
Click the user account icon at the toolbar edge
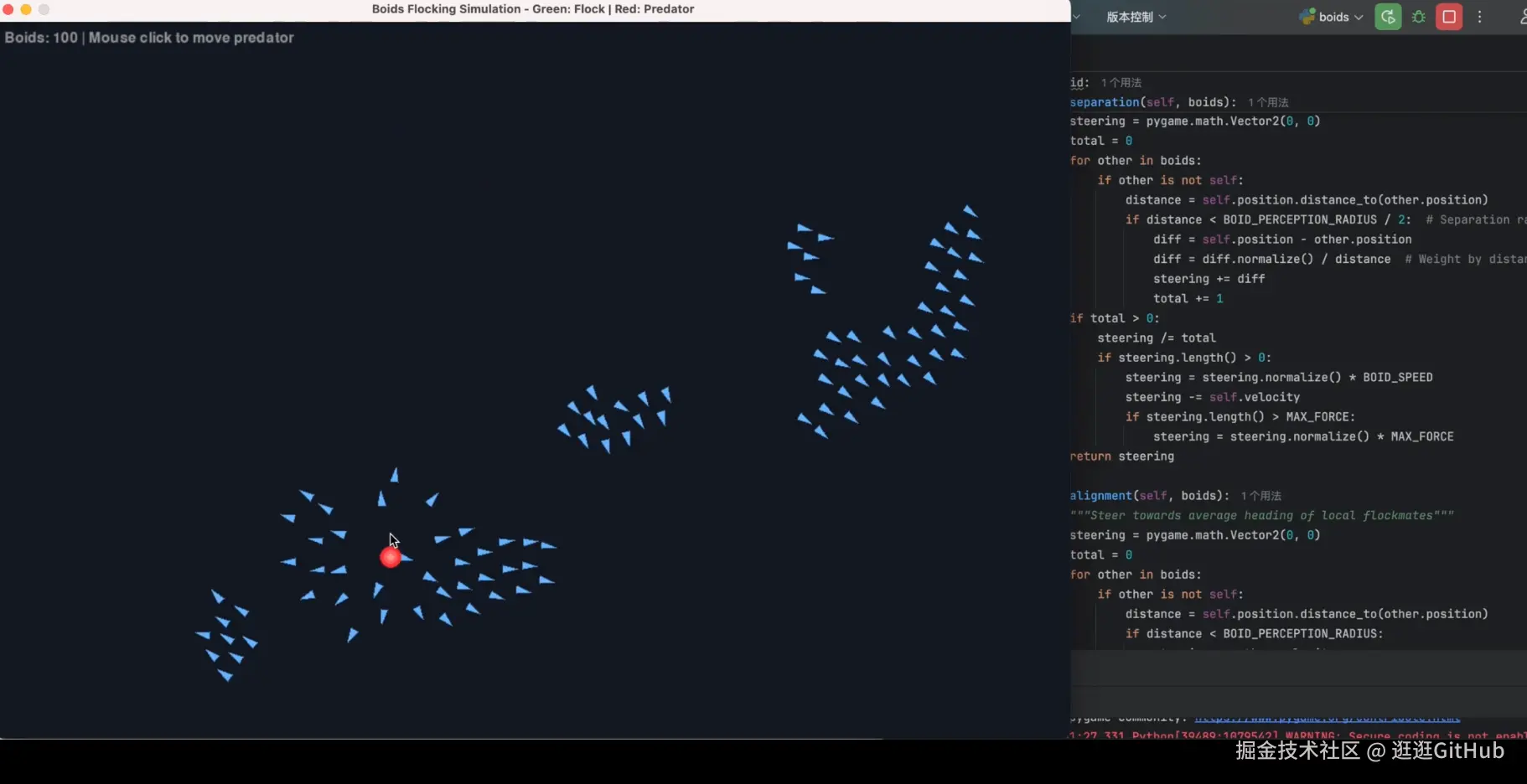pos(1522,17)
